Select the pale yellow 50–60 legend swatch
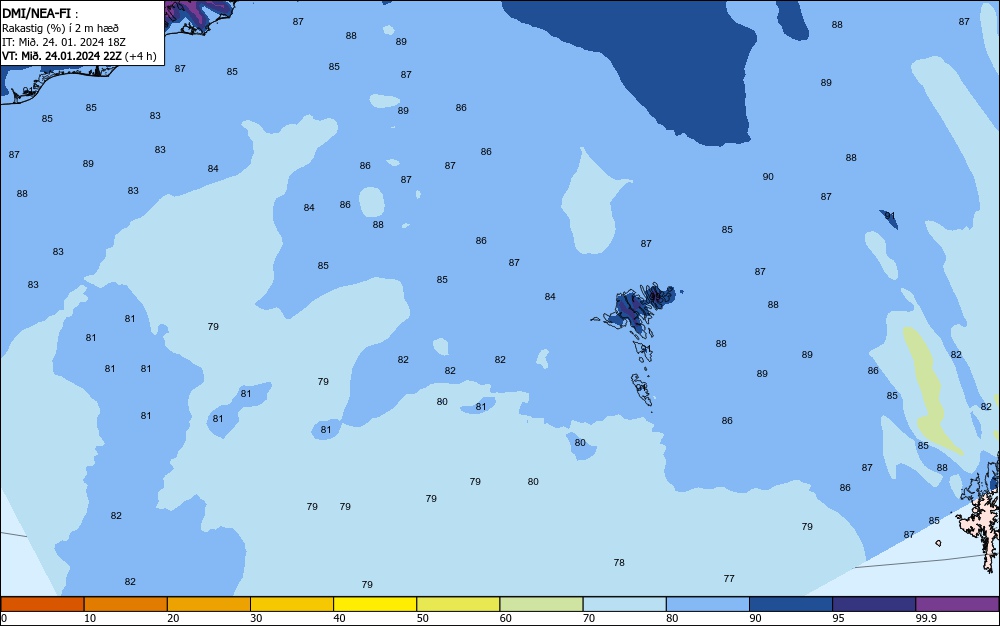 (459, 604)
